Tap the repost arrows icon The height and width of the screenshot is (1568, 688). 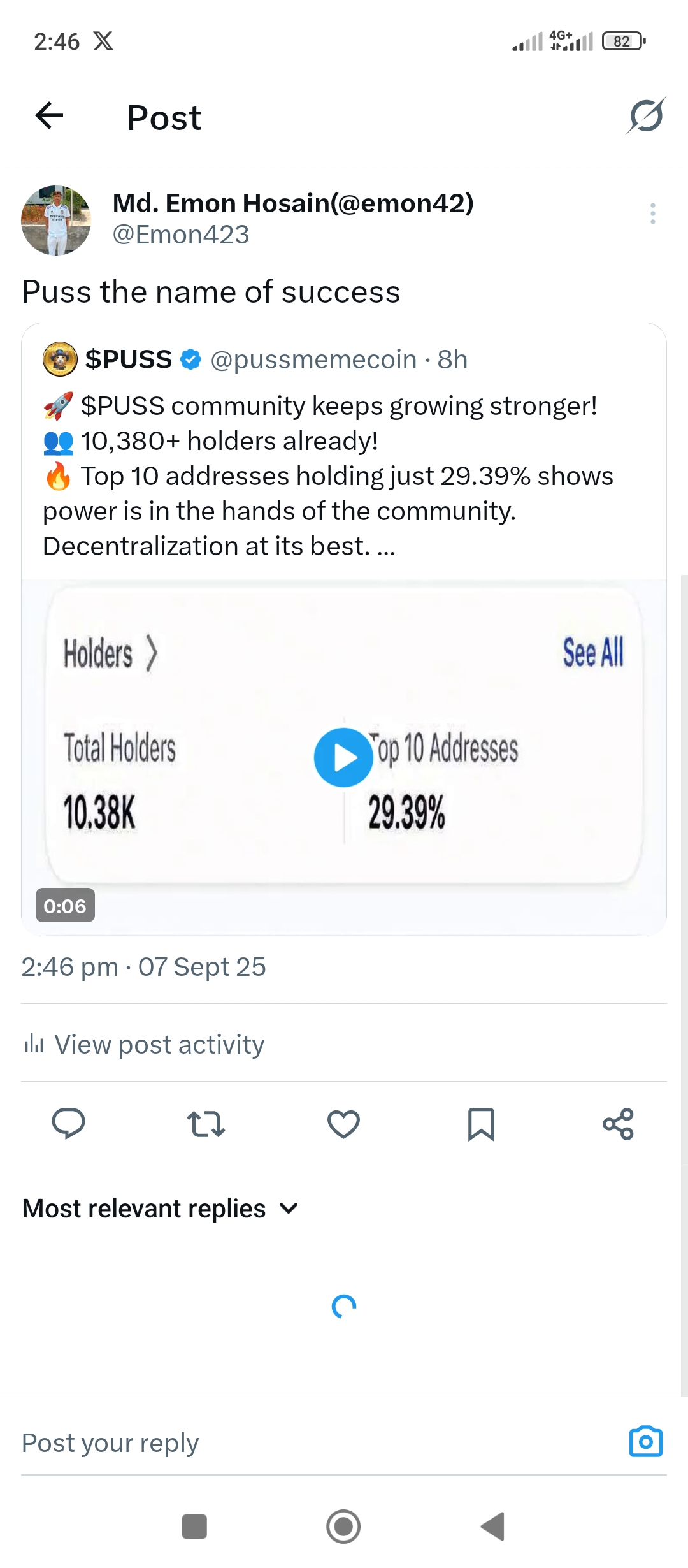pos(206,1124)
